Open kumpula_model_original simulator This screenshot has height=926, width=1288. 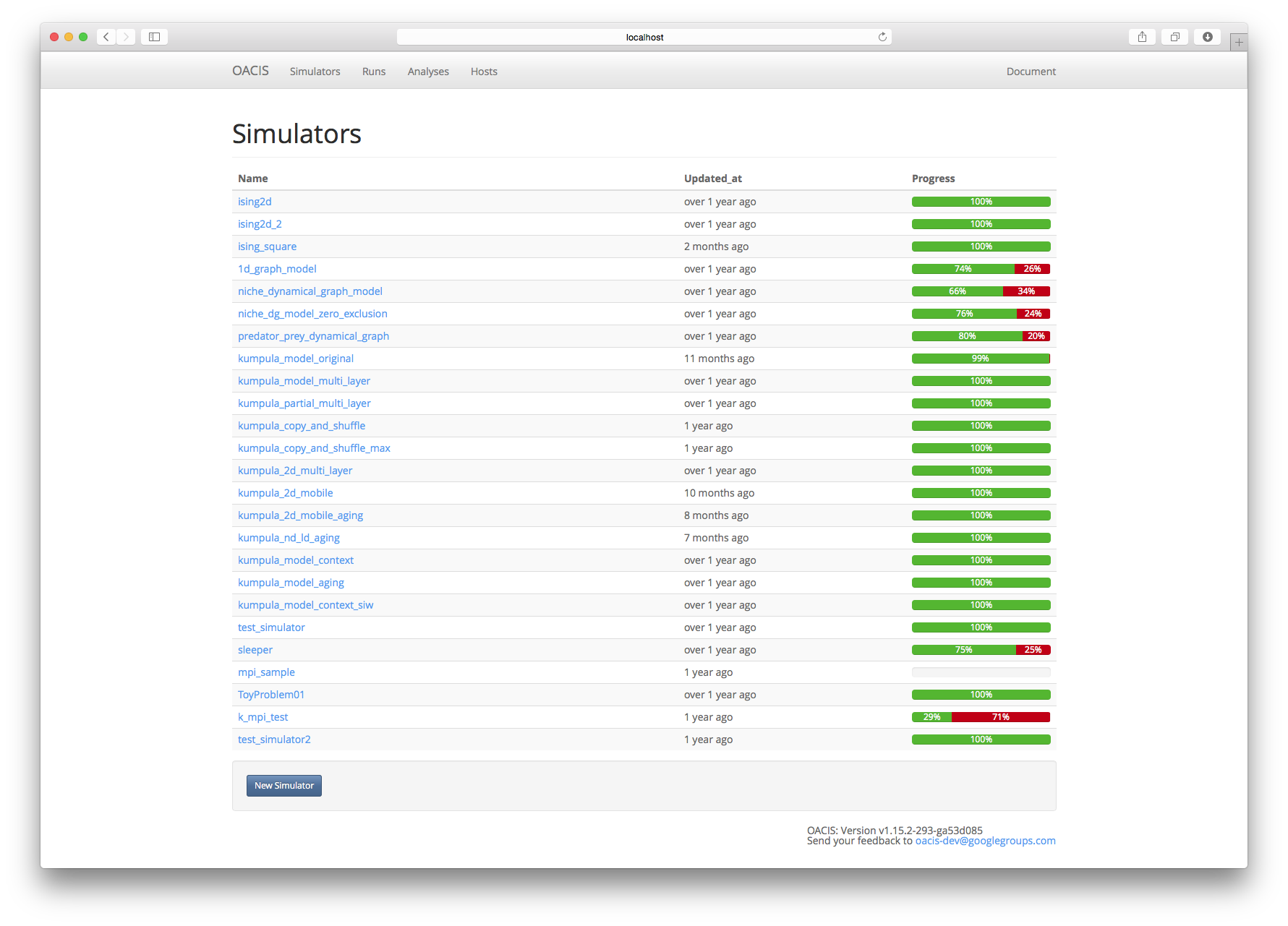(296, 359)
